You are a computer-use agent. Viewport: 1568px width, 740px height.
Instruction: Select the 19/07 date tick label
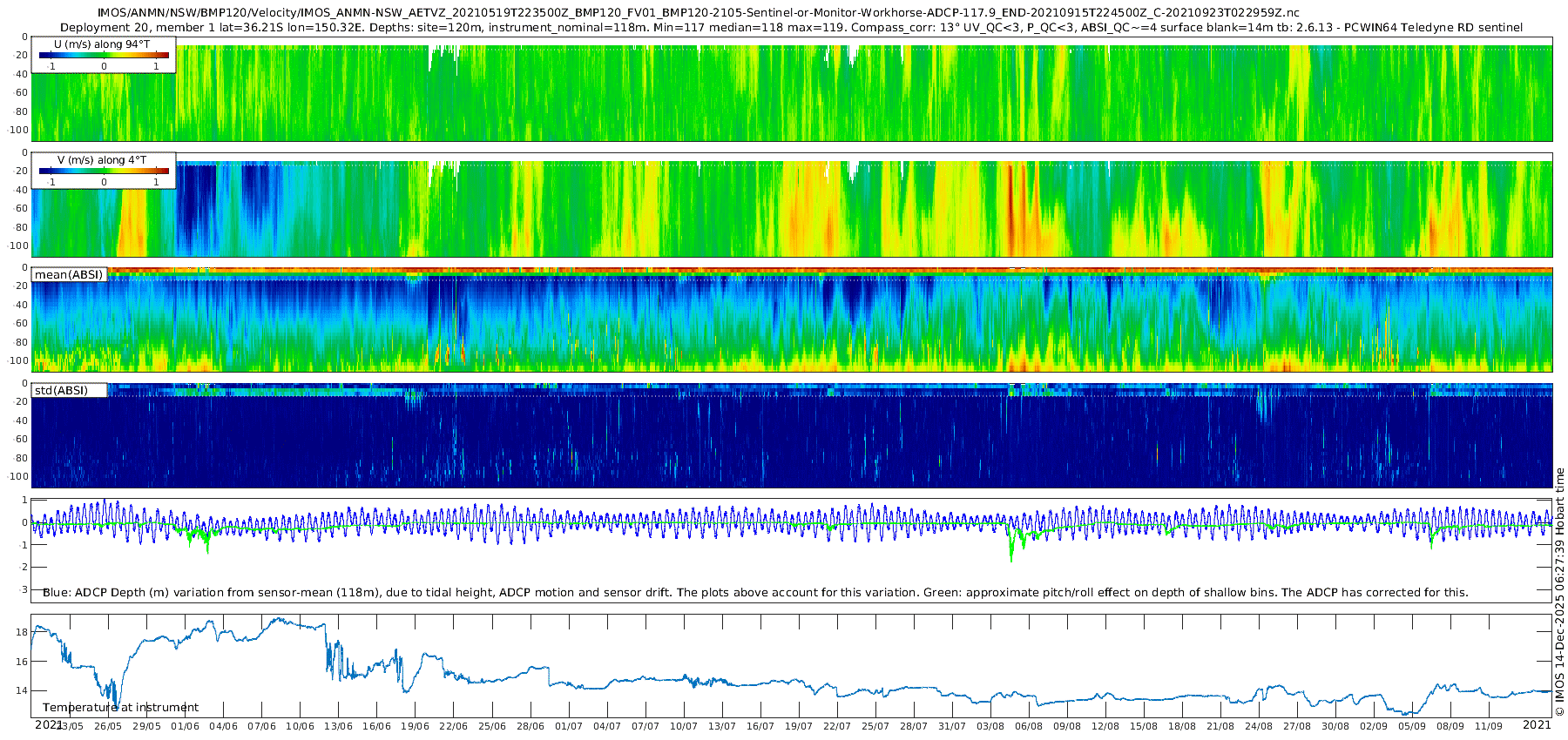coord(799,726)
